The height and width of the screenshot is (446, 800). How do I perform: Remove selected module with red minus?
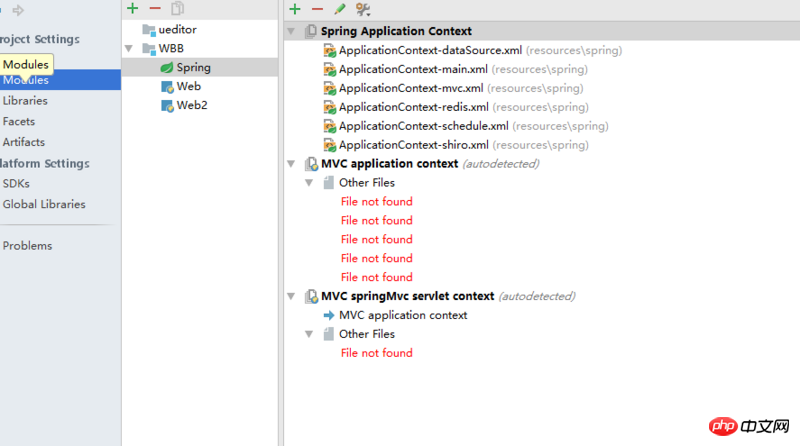pos(155,8)
